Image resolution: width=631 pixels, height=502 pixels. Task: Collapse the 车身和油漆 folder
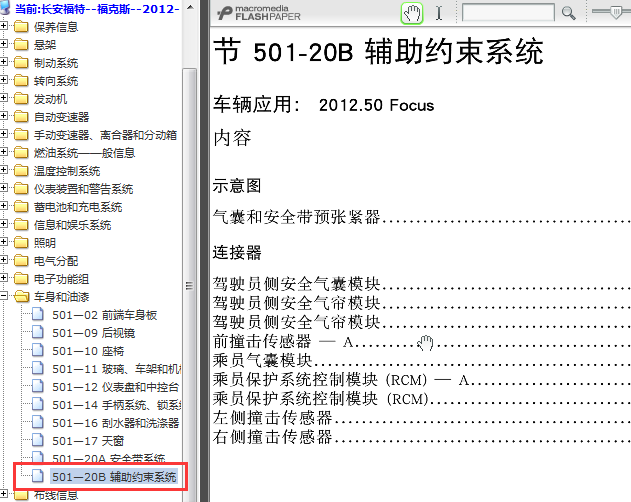click(x=4, y=296)
